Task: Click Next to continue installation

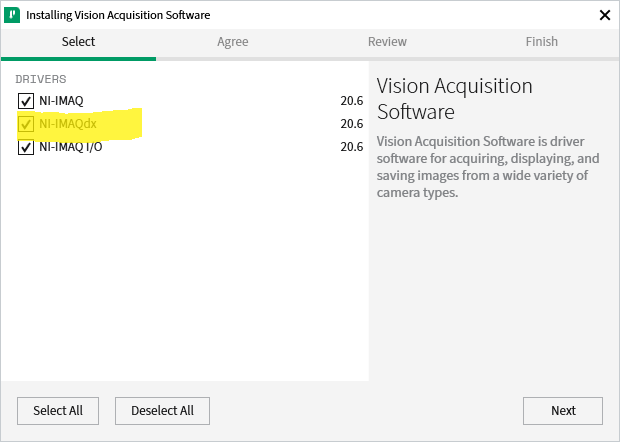Action: coord(563,410)
